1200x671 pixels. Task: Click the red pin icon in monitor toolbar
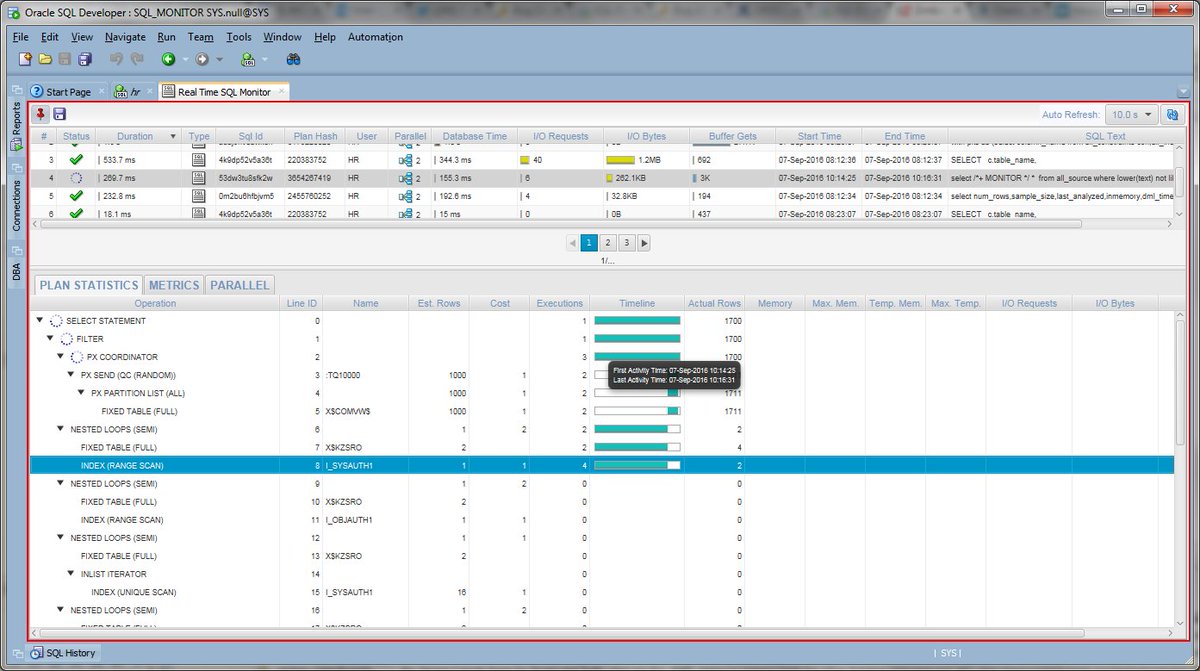point(41,115)
